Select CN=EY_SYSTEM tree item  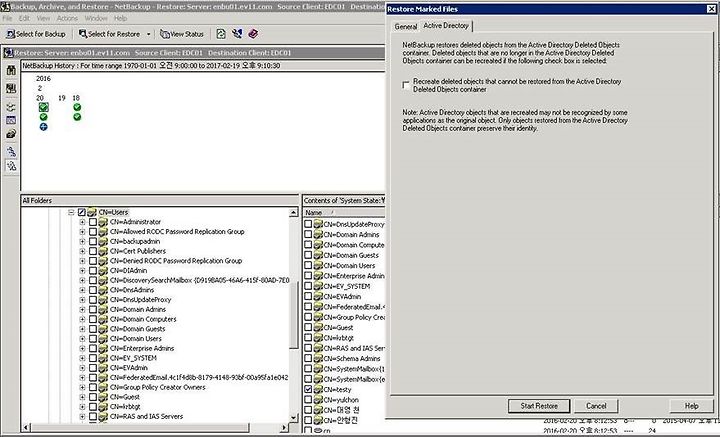point(133,358)
